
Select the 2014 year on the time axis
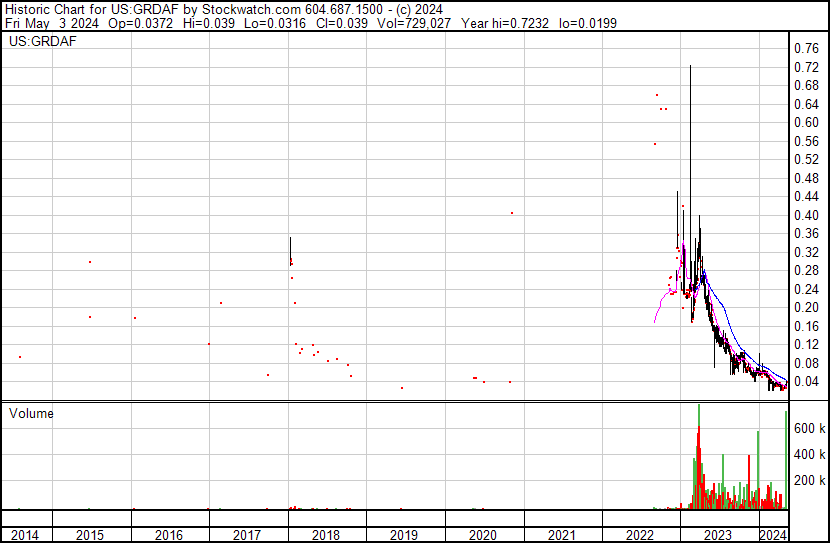pos(23,535)
